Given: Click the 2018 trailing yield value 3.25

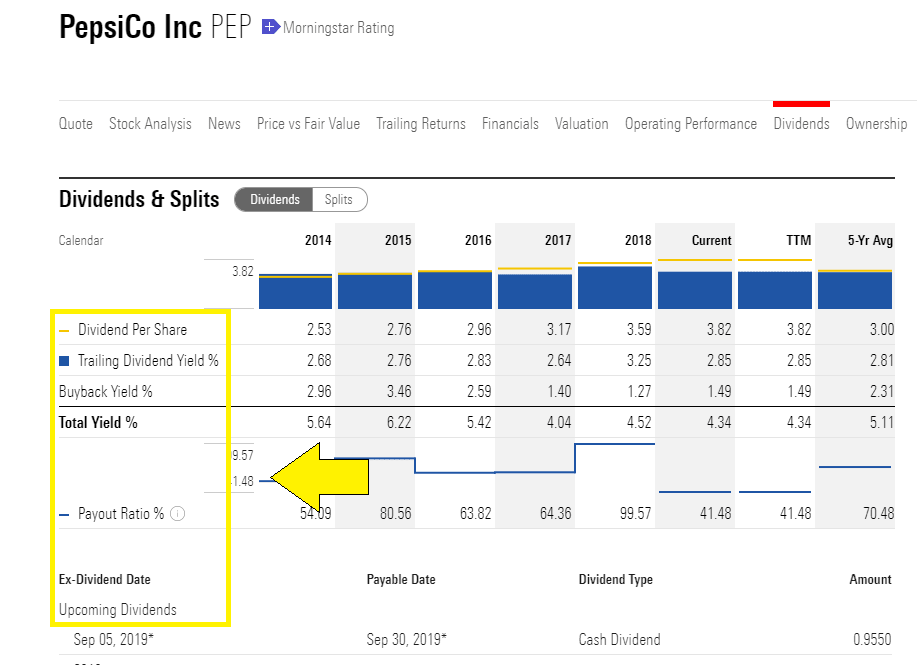Looking at the screenshot, I should [x=639, y=361].
